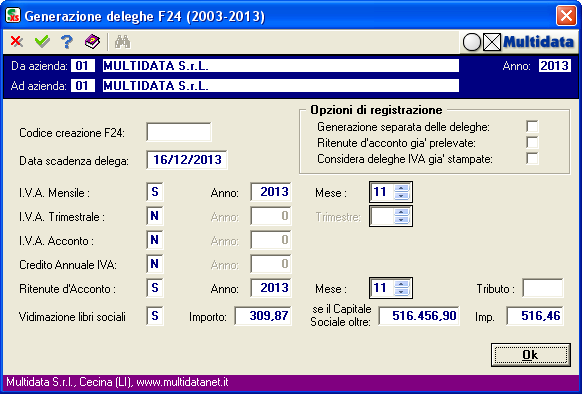Toggle I.V.A. Trimestrale S/N field
The image size is (582, 394).
[155, 216]
